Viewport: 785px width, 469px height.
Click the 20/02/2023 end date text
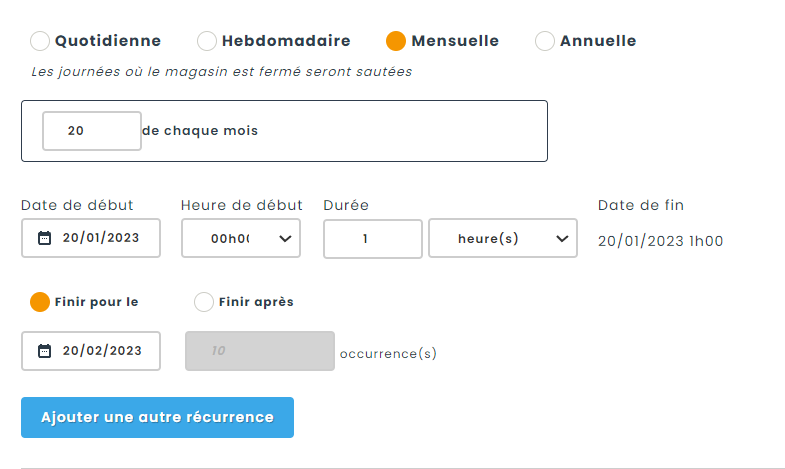[x=100, y=351]
